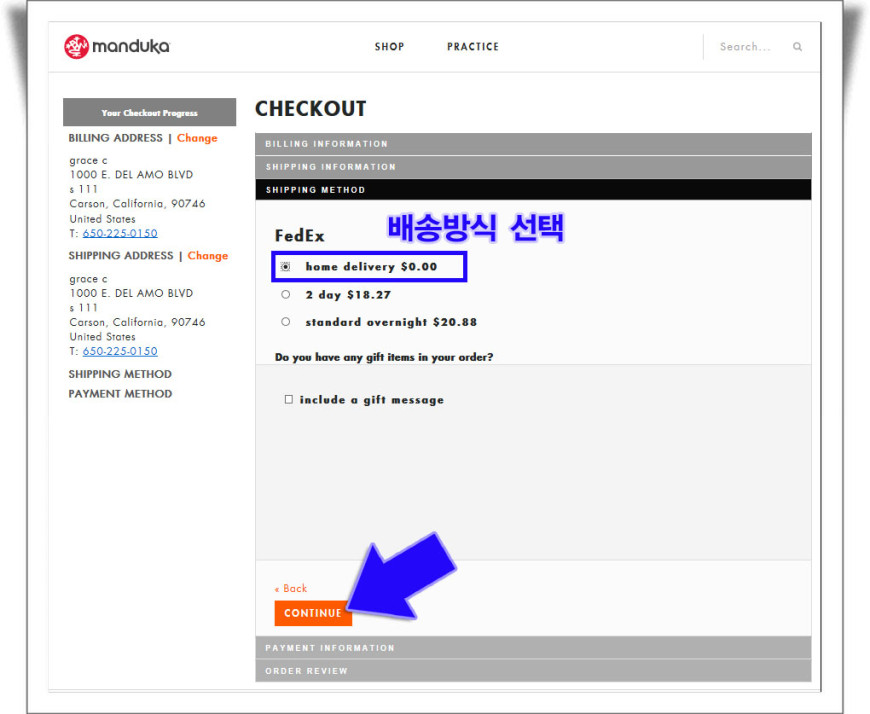Click PAYMENT METHOD in checkout progress
The image size is (870, 714).
pyautogui.click(x=120, y=394)
